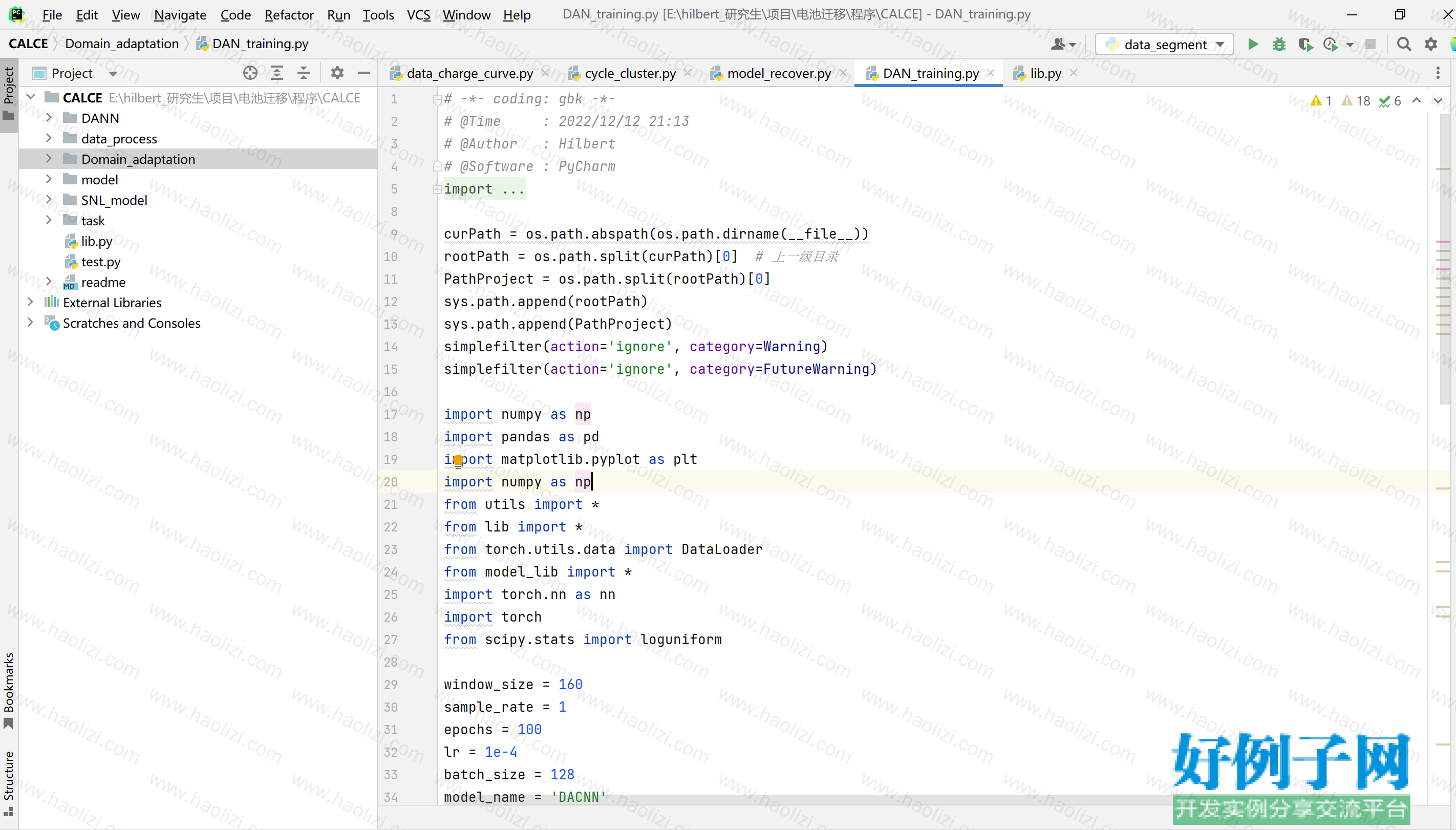Select opened file locator icon in Project panel
The image size is (1456, 830).
(250, 73)
